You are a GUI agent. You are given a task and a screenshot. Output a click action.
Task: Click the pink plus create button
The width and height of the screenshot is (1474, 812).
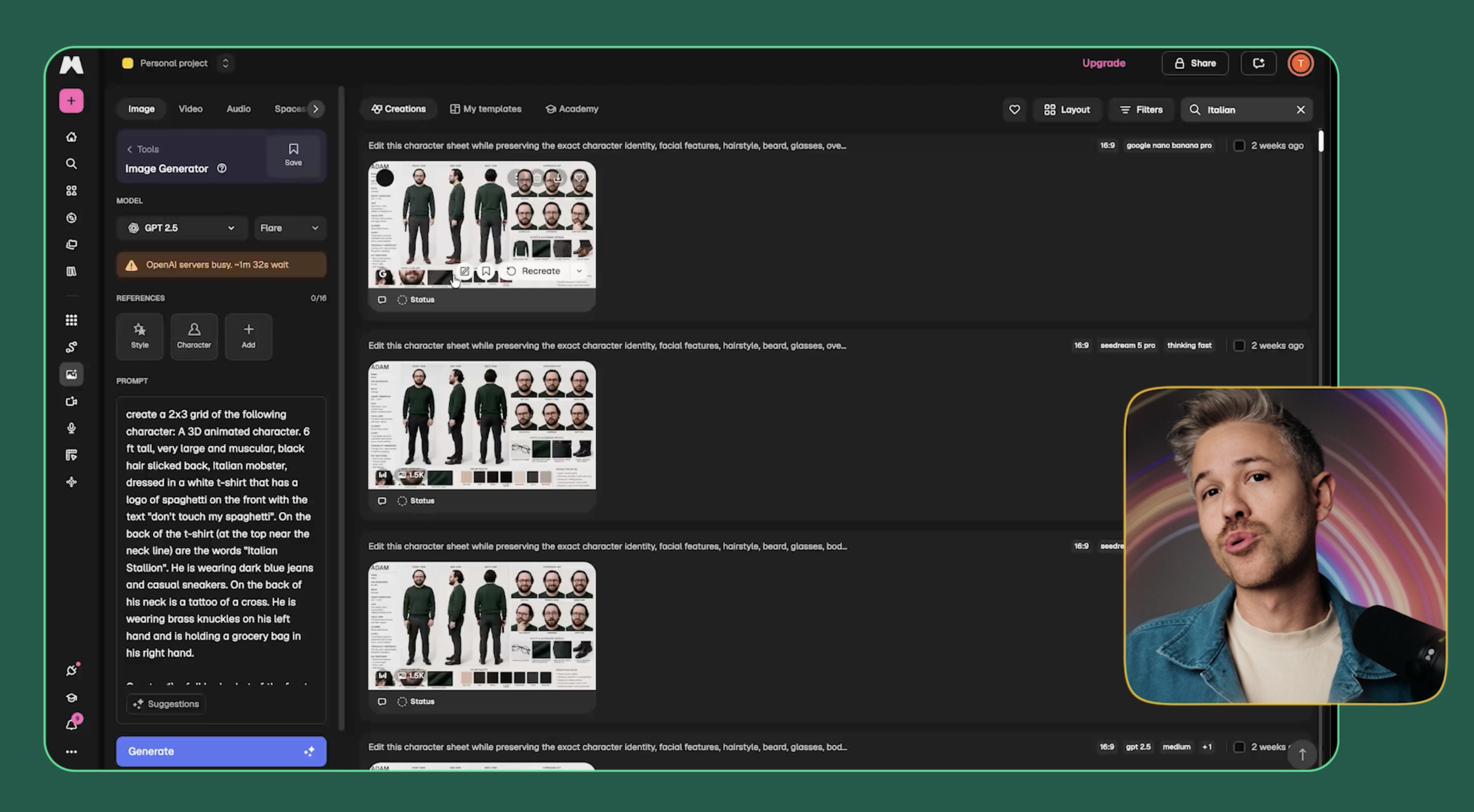point(71,101)
